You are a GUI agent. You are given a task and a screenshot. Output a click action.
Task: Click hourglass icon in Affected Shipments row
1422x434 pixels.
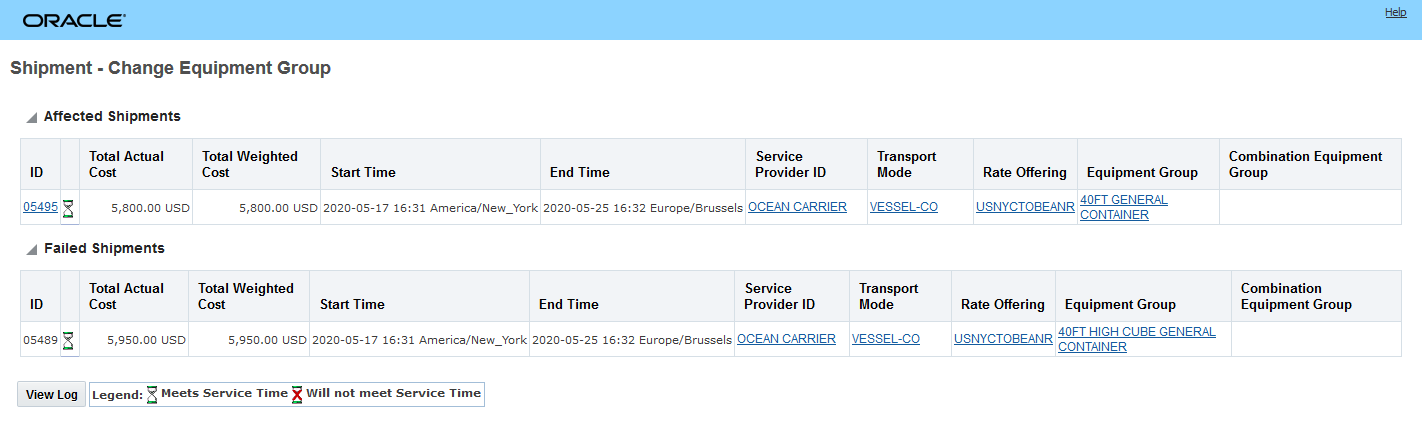[x=68, y=208]
